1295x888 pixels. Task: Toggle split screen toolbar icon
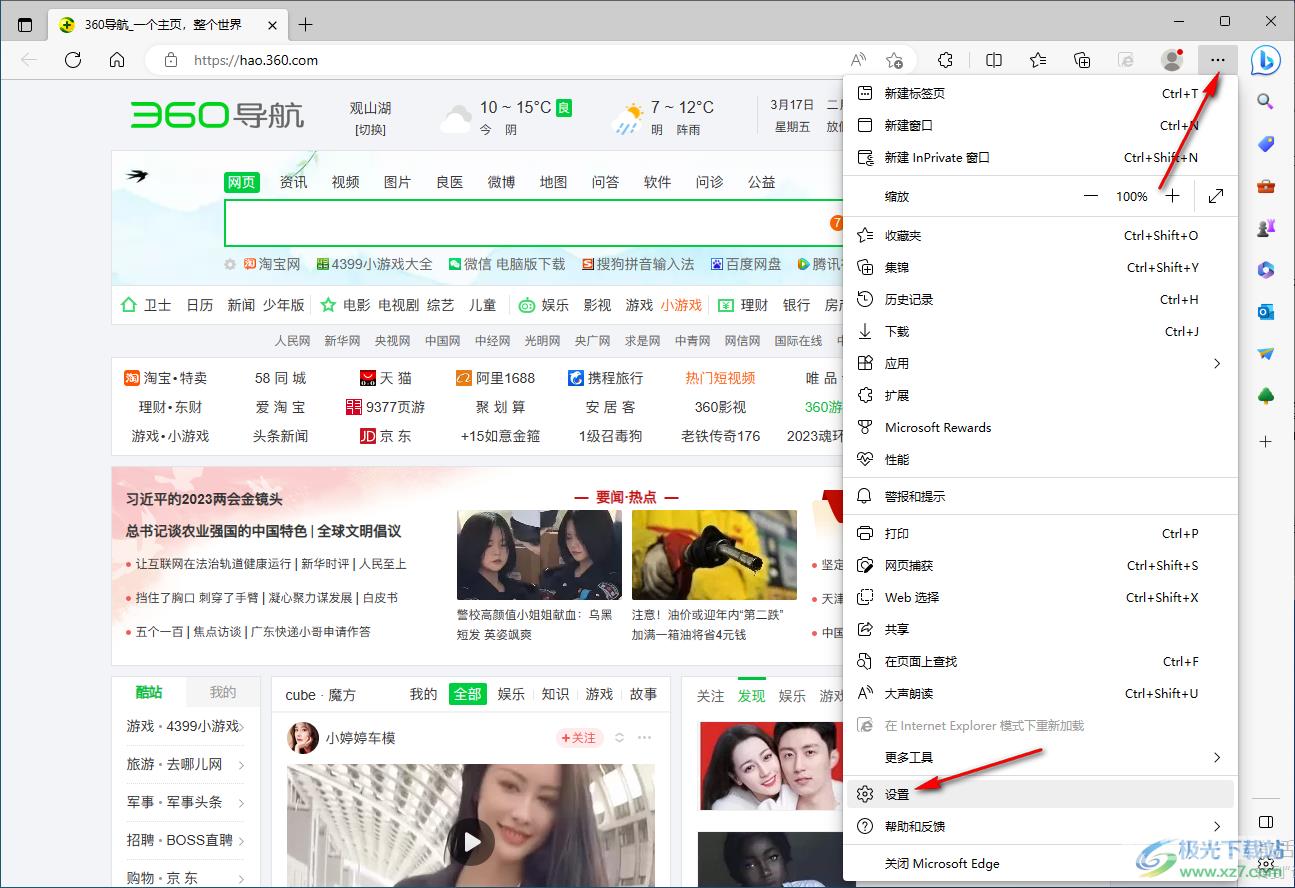pyautogui.click(x=994, y=60)
